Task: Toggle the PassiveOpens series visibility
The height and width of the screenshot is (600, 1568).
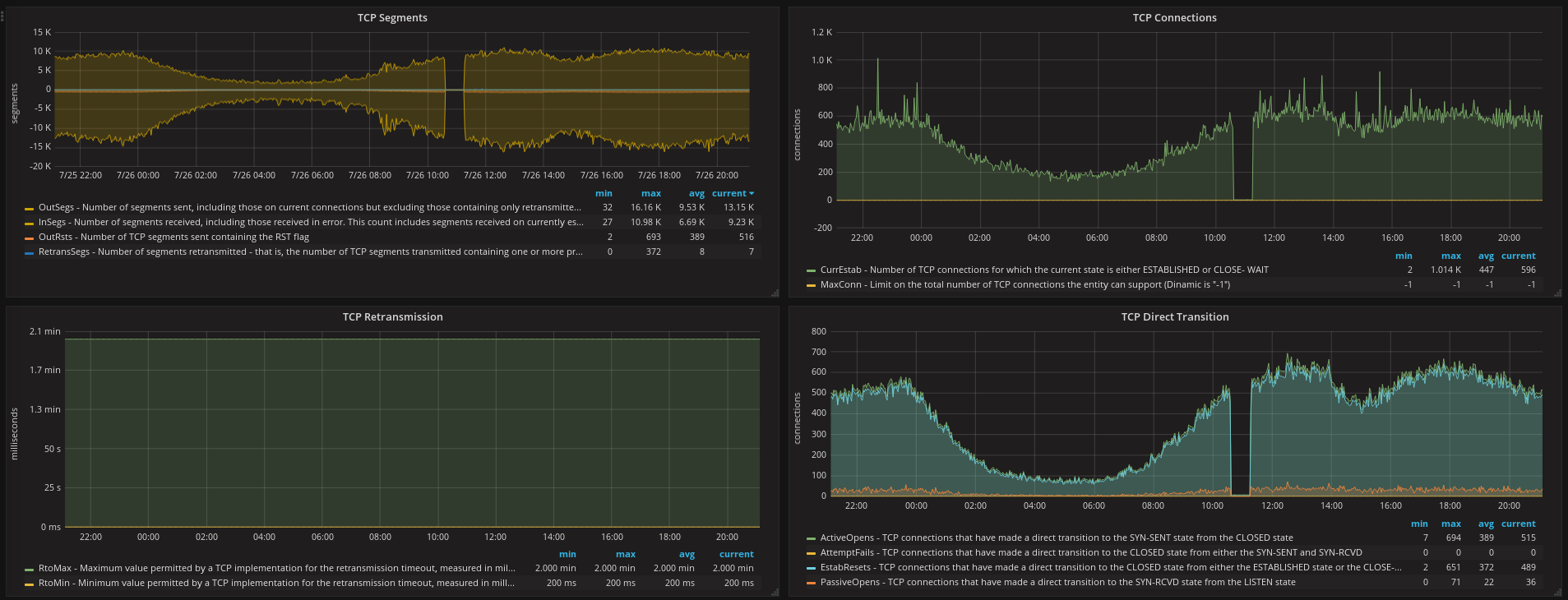Action: pyautogui.click(x=1057, y=582)
